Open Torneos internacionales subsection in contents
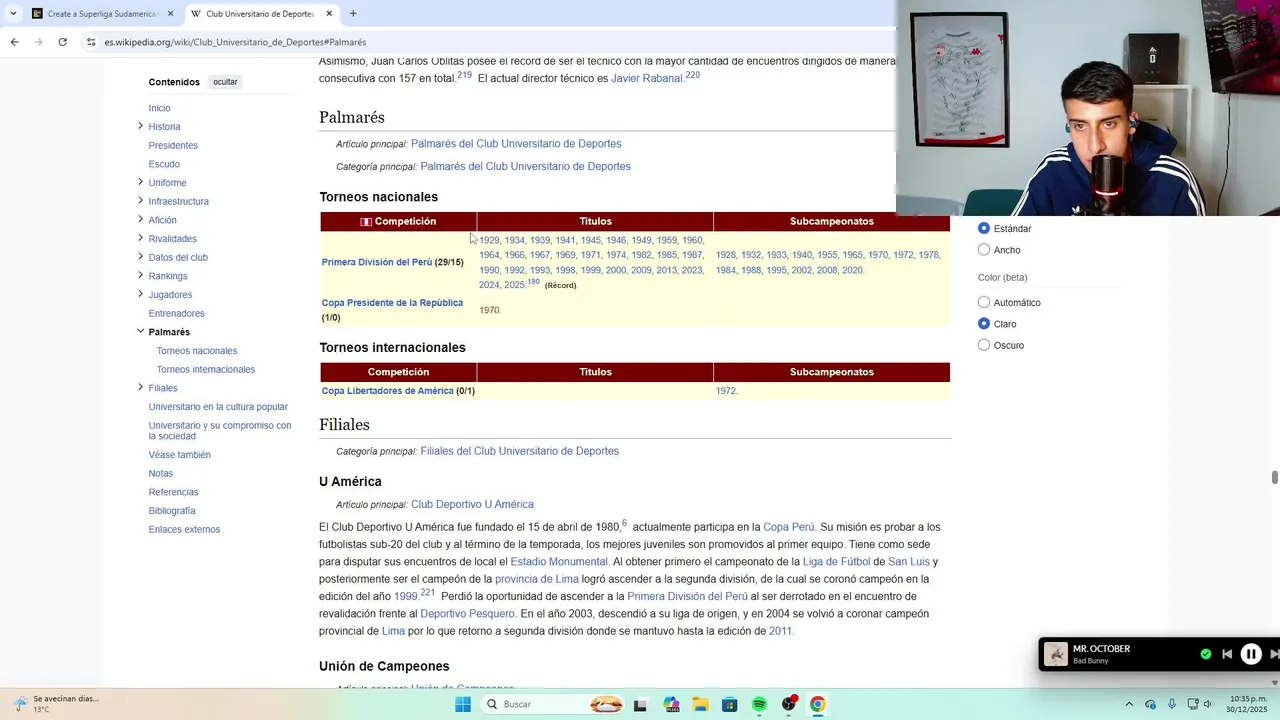Image resolution: width=1280 pixels, height=720 pixels. [206, 370]
